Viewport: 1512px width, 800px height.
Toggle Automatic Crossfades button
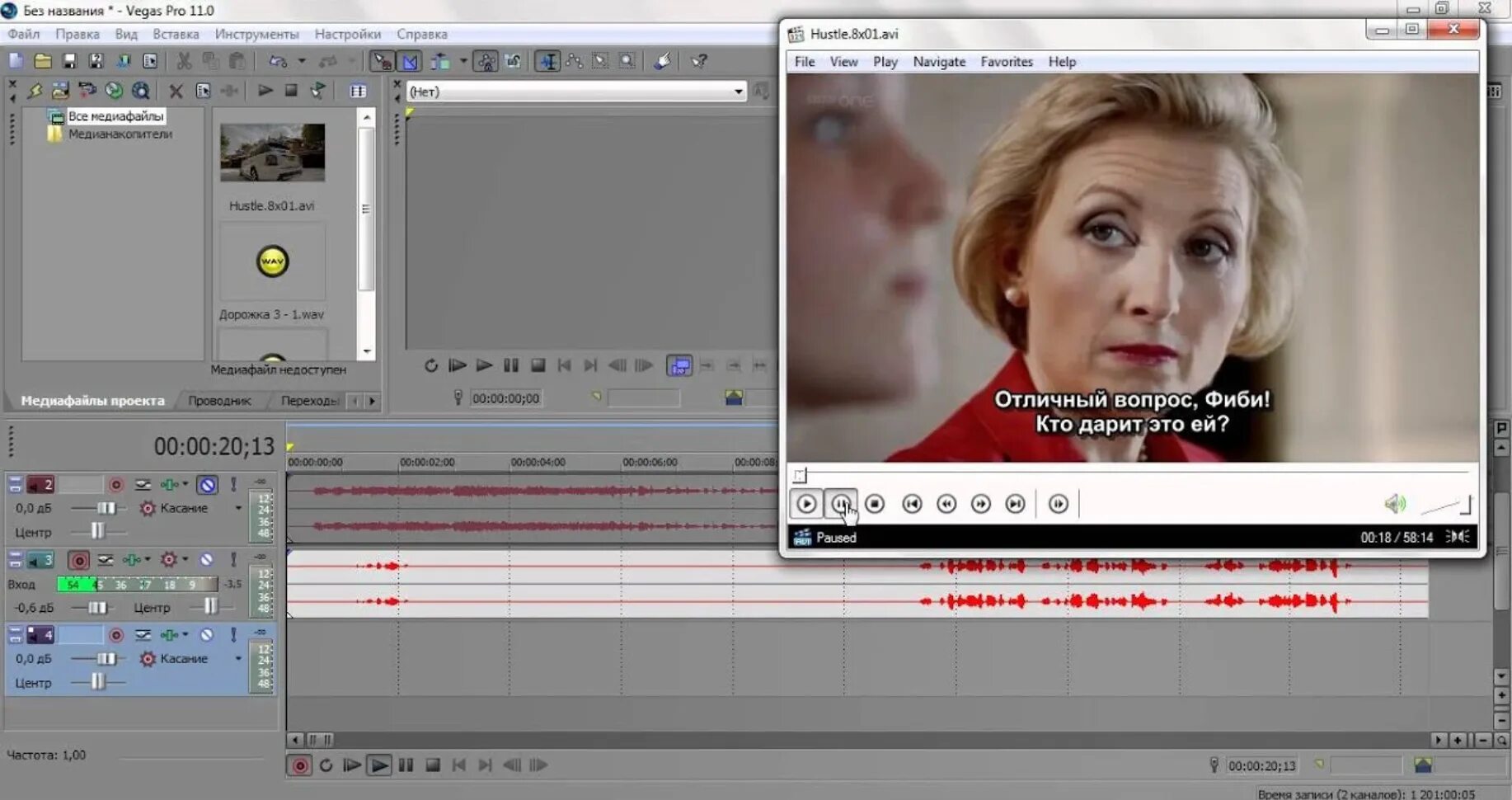point(410,61)
